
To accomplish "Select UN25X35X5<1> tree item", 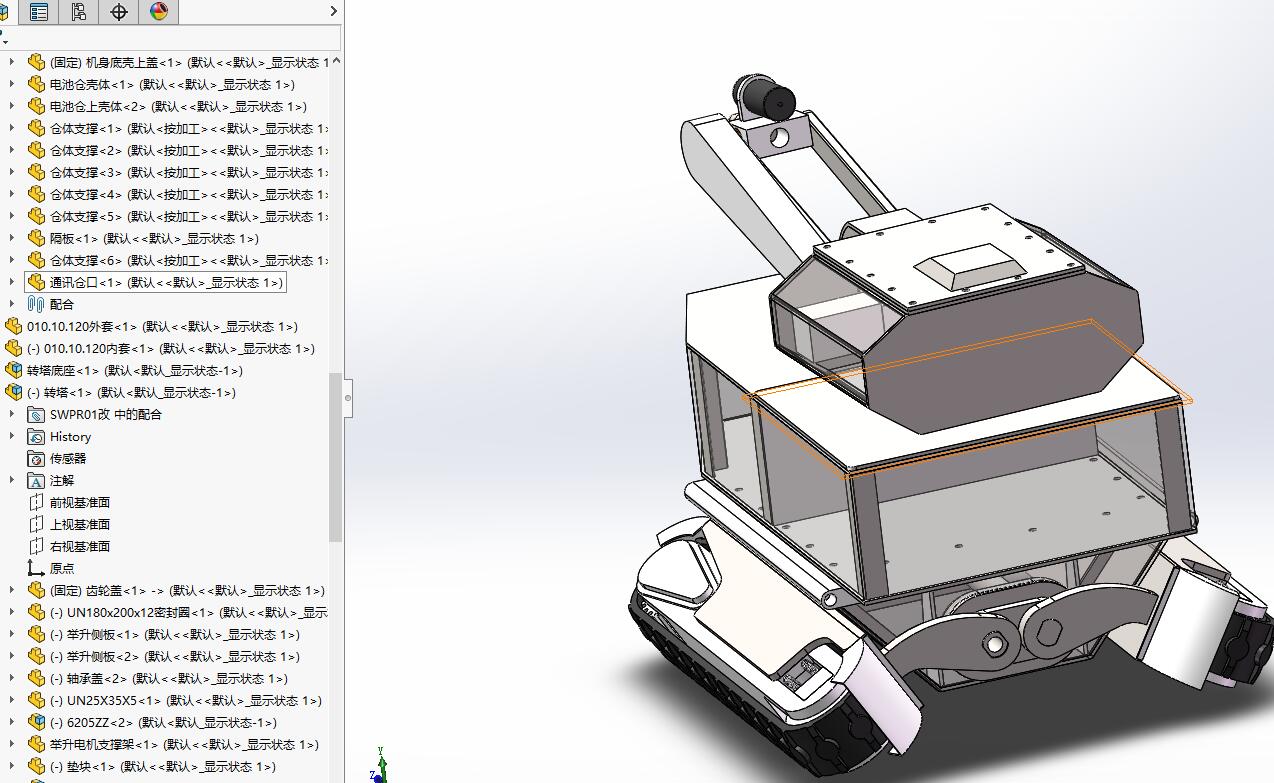I will tap(186, 700).
